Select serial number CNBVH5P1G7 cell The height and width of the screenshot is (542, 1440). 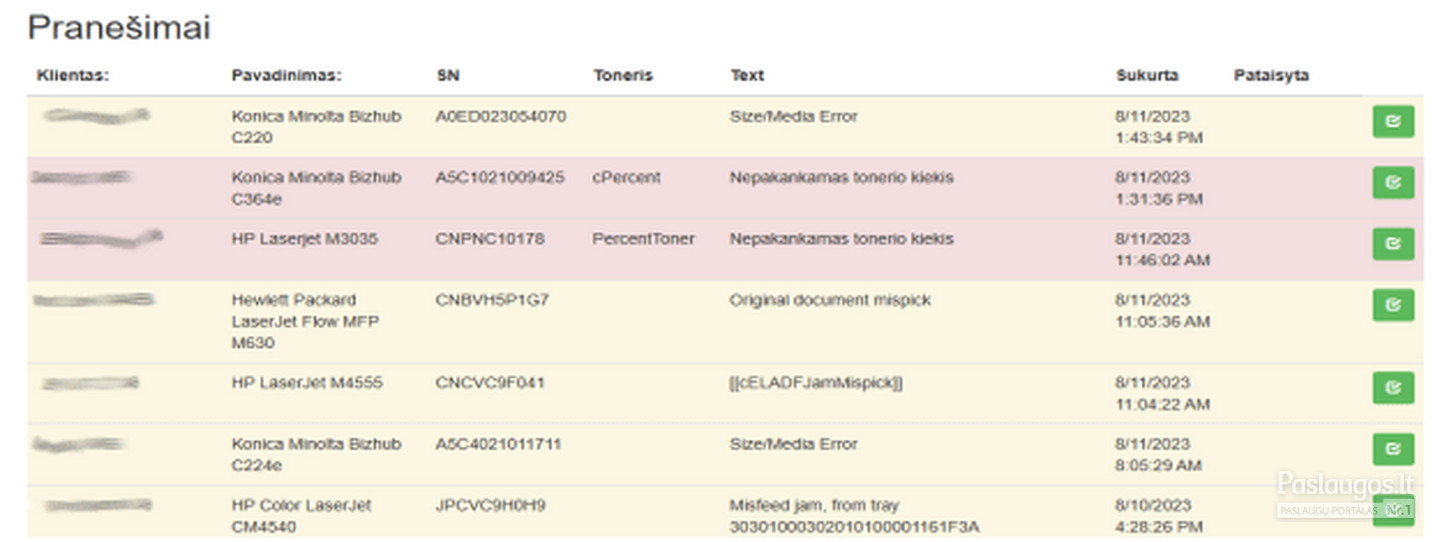coord(493,300)
